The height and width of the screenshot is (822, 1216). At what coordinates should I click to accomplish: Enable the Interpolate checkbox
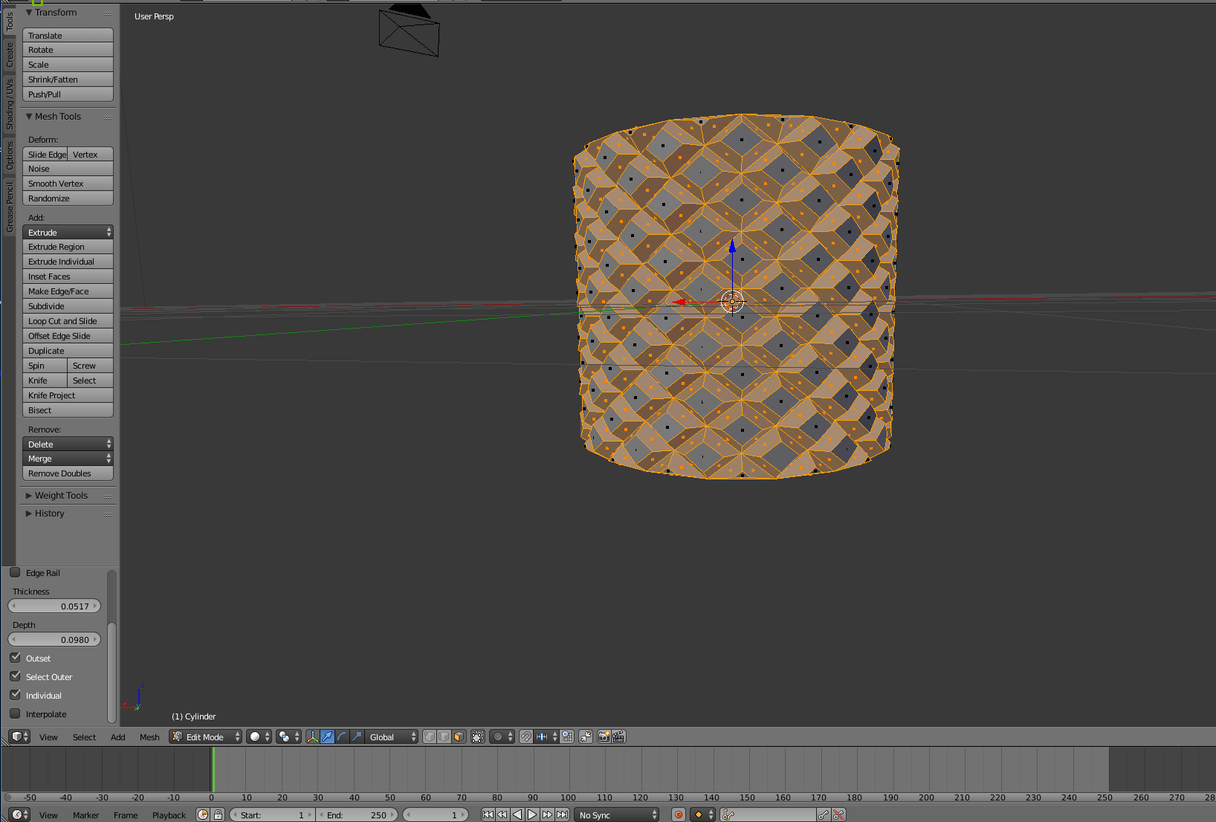pos(15,714)
